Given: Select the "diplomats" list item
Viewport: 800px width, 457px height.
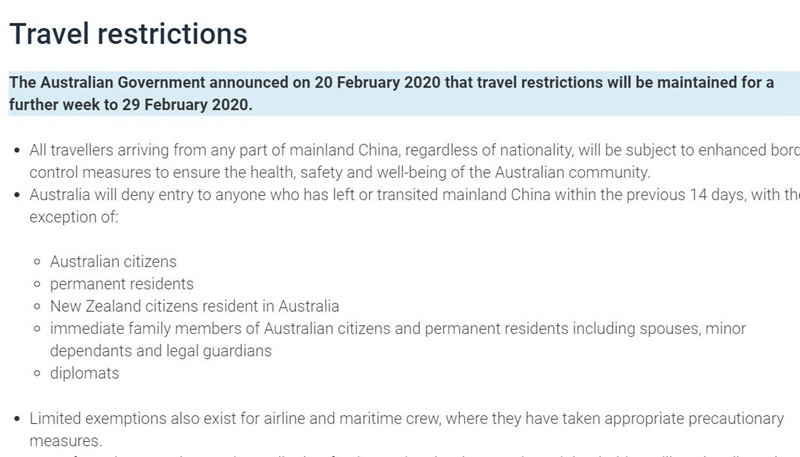Looking at the screenshot, I should click(x=85, y=373).
